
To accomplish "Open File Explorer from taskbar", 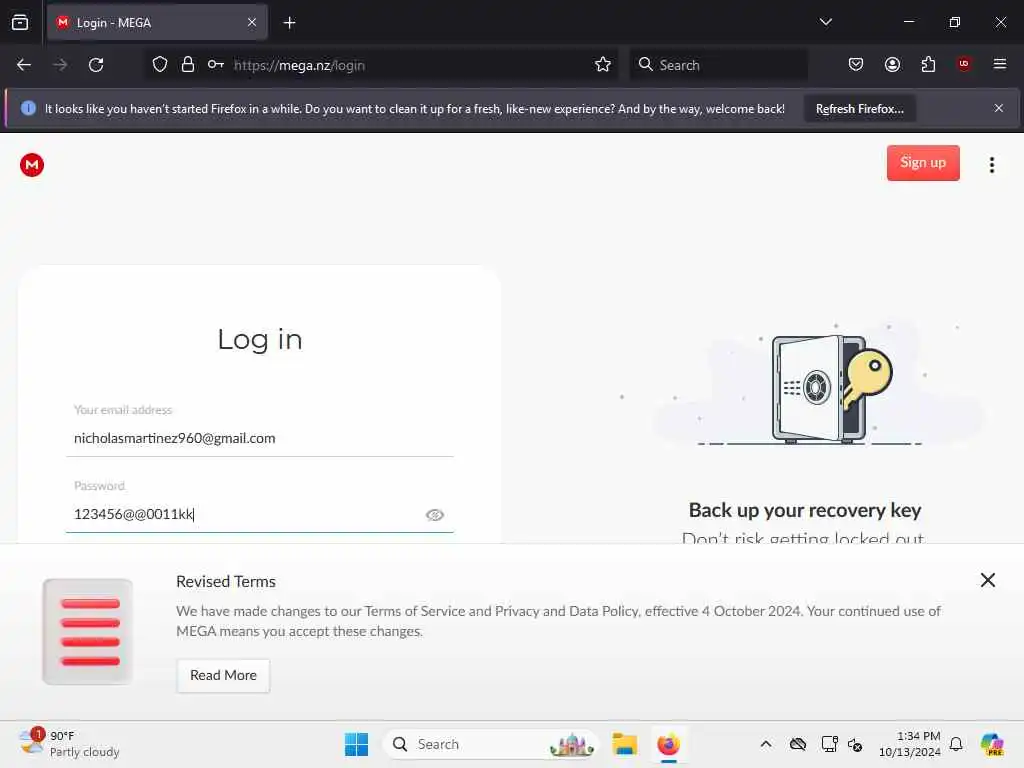I will 624,744.
